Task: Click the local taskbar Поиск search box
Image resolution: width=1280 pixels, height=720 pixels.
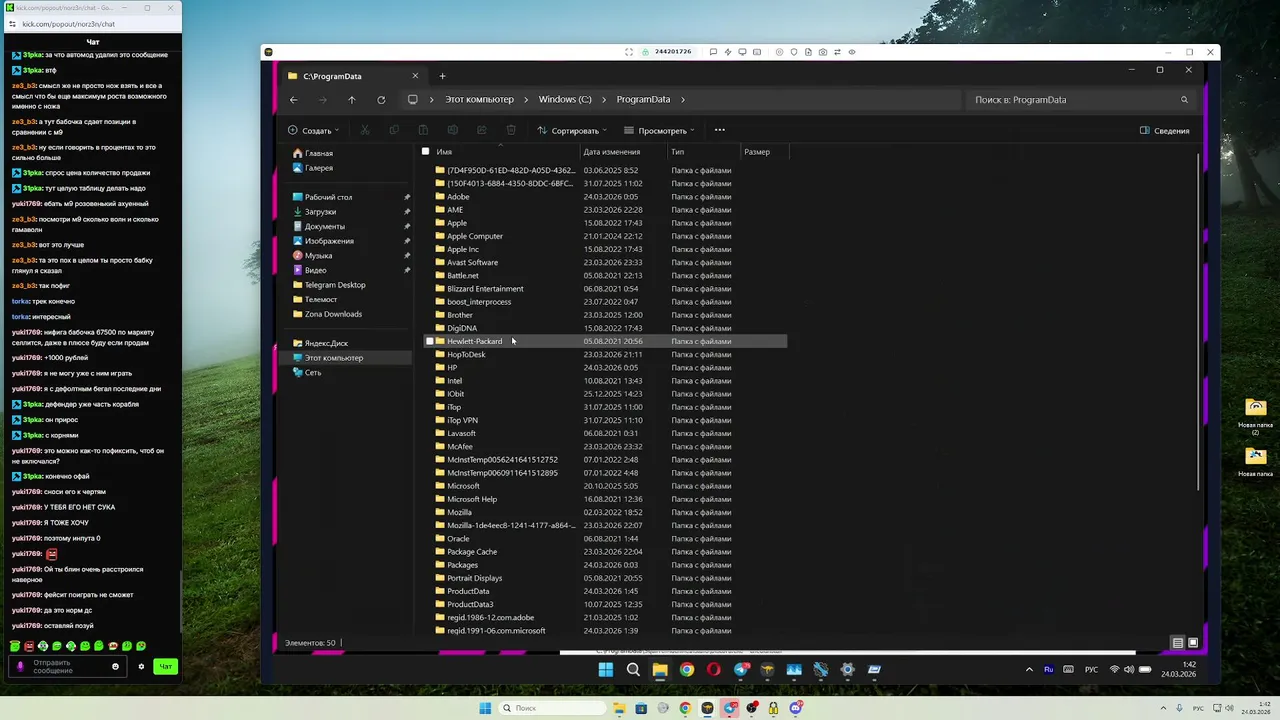Action: (550, 708)
